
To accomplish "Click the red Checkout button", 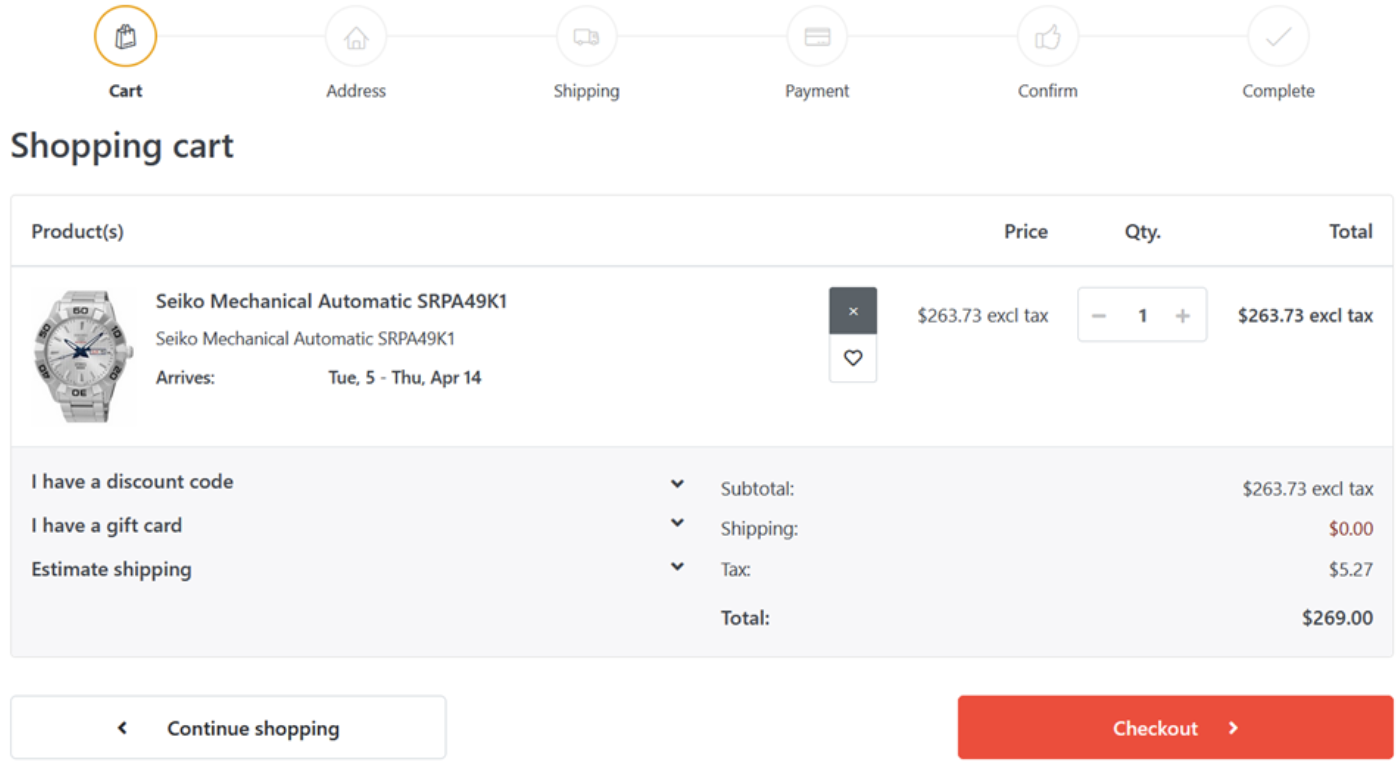I will [x=1175, y=728].
